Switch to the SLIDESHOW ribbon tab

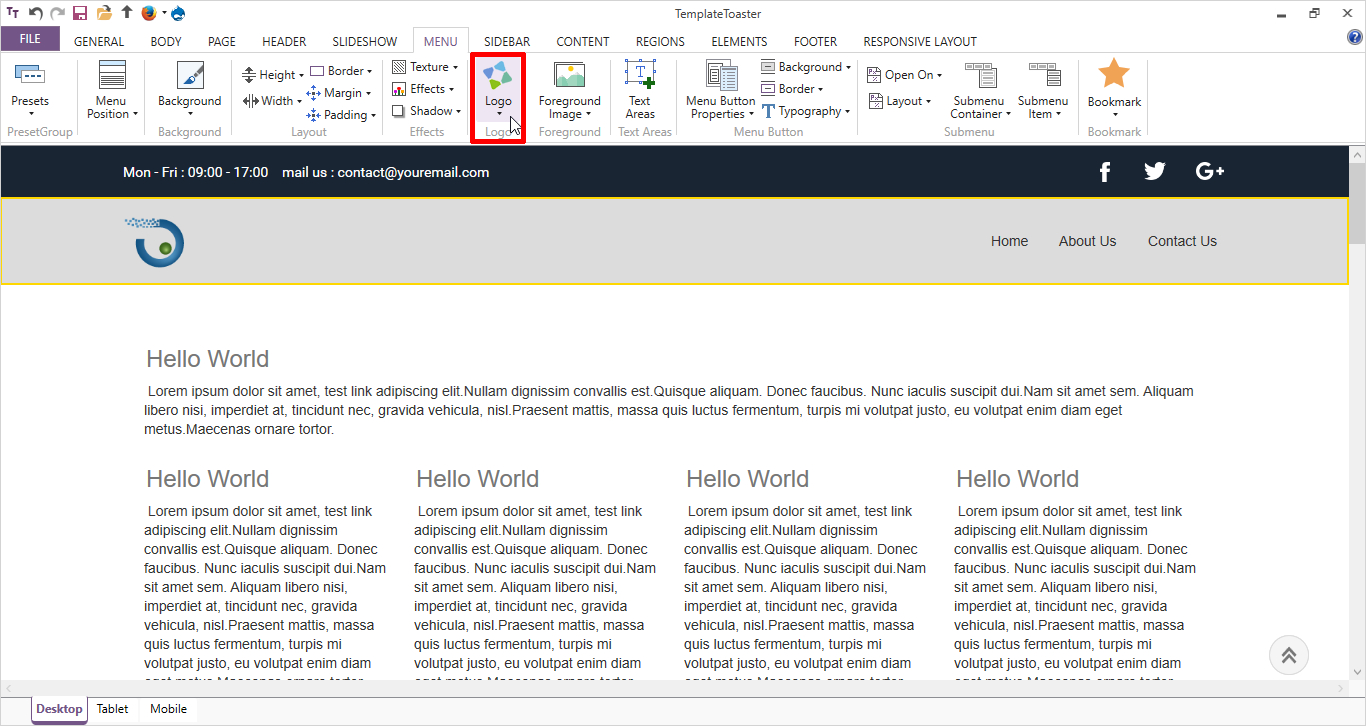[x=364, y=42]
